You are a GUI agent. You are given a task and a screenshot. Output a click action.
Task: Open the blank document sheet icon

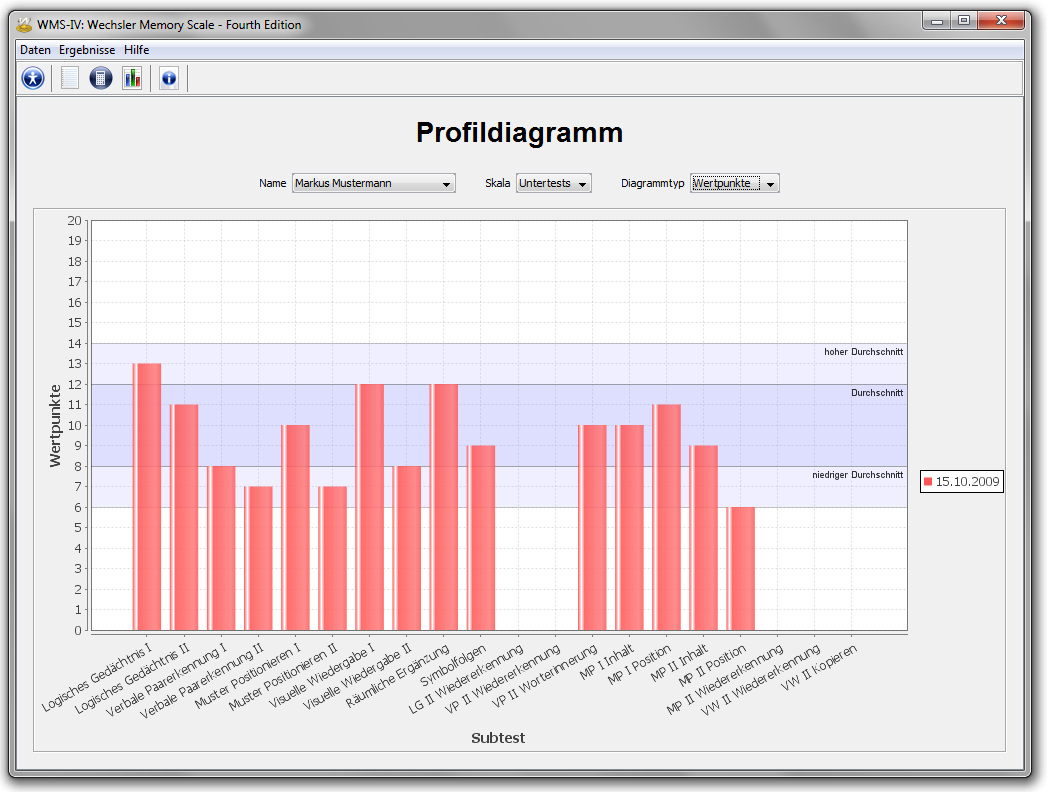(70, 78)
